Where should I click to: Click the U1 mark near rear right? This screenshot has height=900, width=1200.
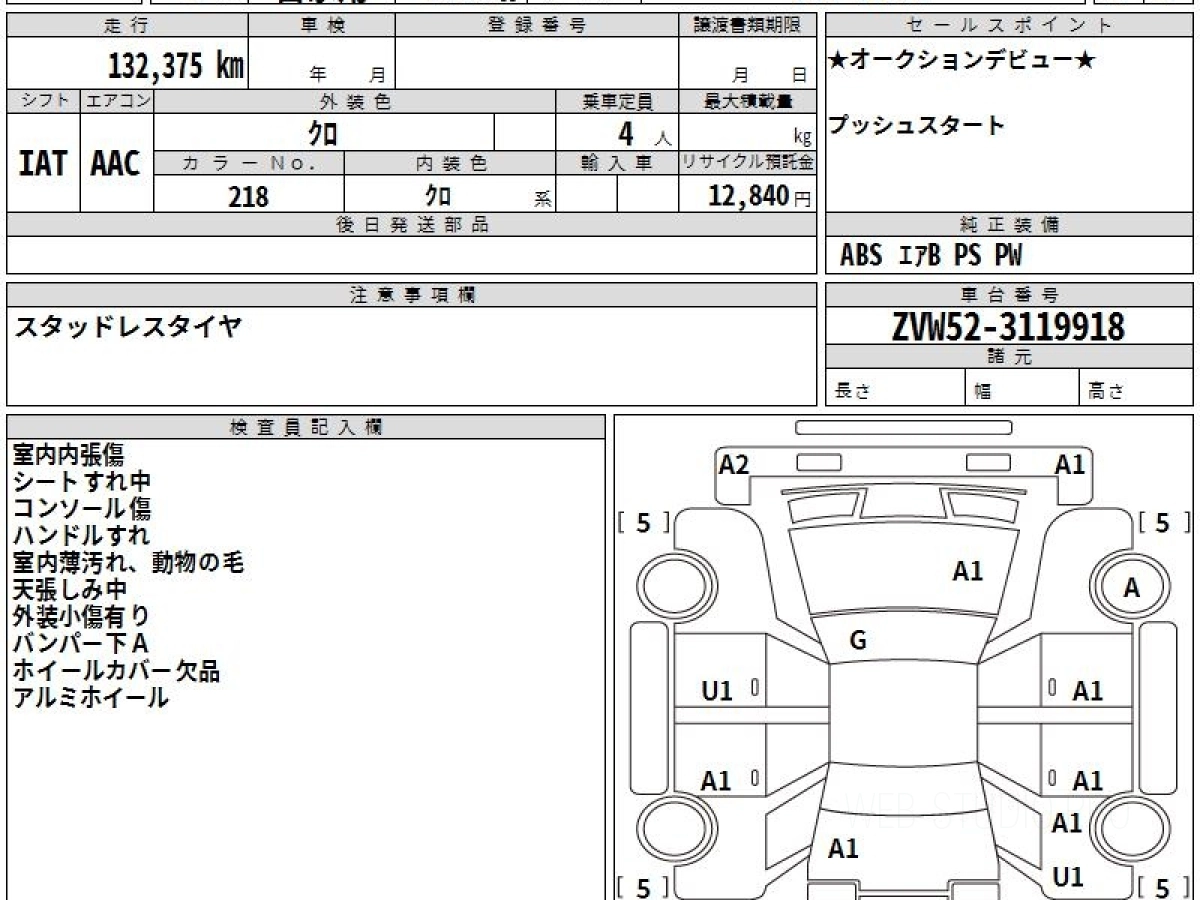coord(1068,877)
